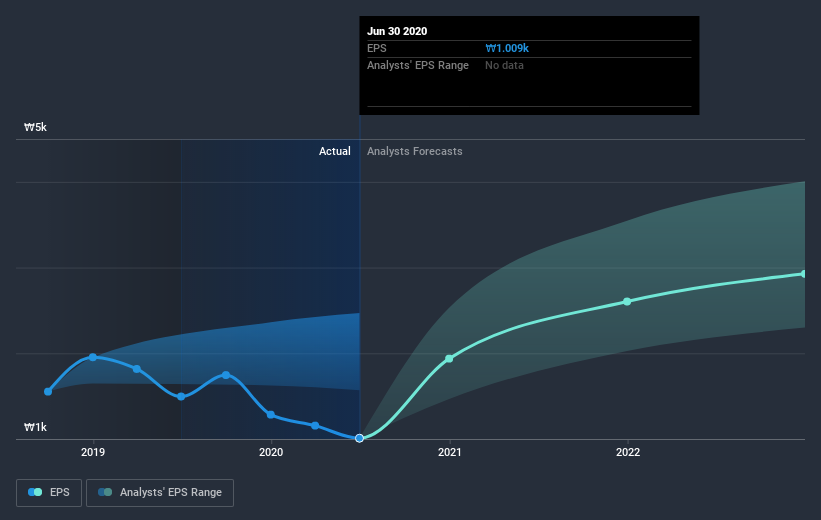821x520 pixels.
Task: Click the EPS legend color icon
Action: pos(35,492)
